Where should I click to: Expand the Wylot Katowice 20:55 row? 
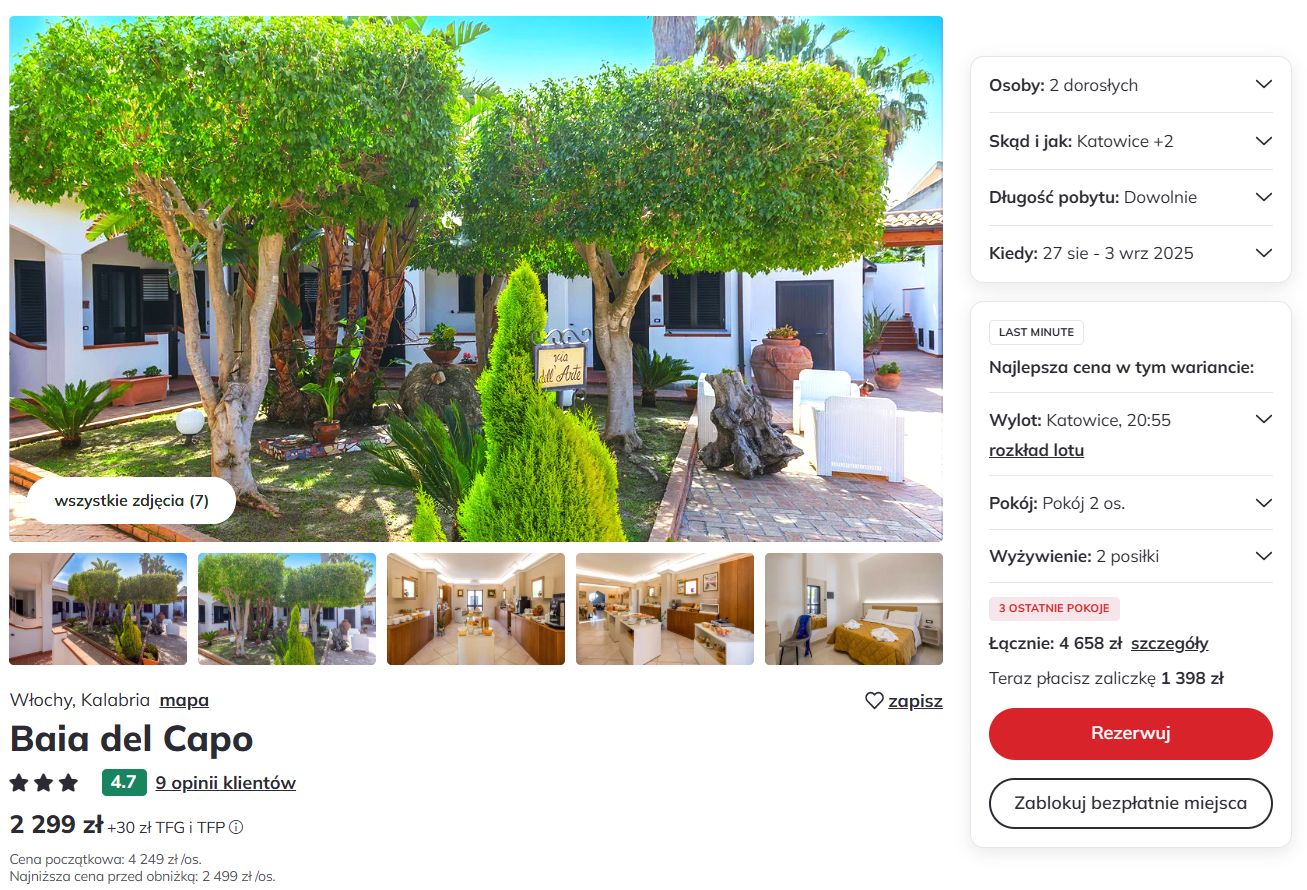(1130, 420)
